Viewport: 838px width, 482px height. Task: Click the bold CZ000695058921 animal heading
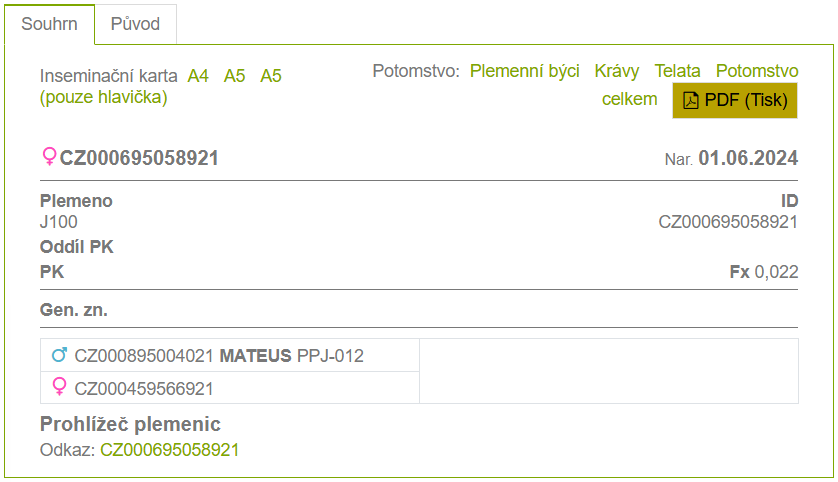click(139, 158)
